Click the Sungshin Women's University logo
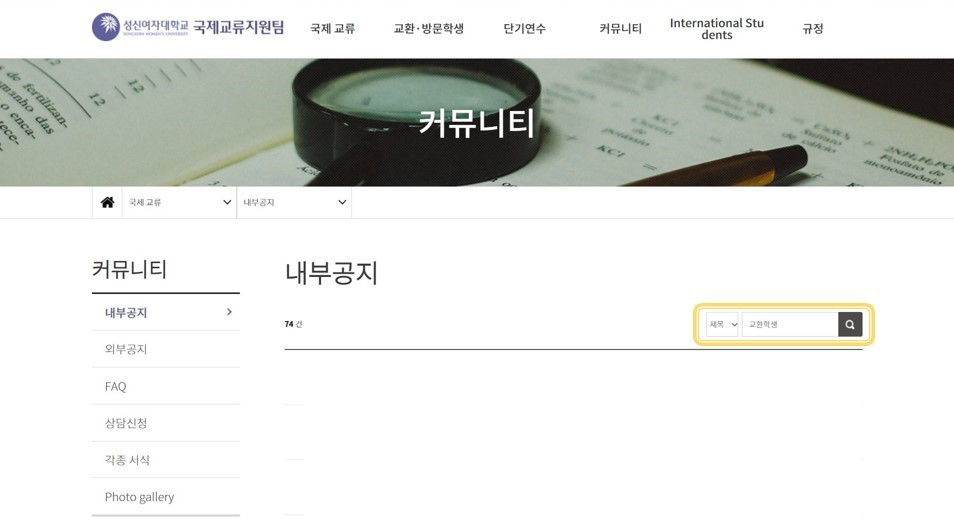954x530 pixels. pos(187,27)
